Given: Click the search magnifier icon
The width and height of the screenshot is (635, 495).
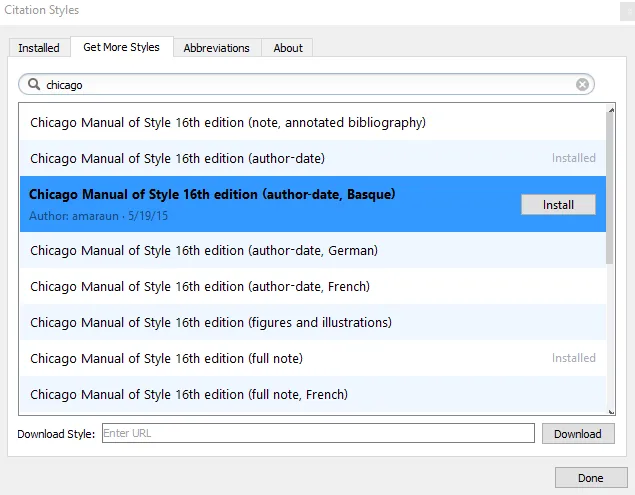Looking at the screenshot, I should click(33, 85).
